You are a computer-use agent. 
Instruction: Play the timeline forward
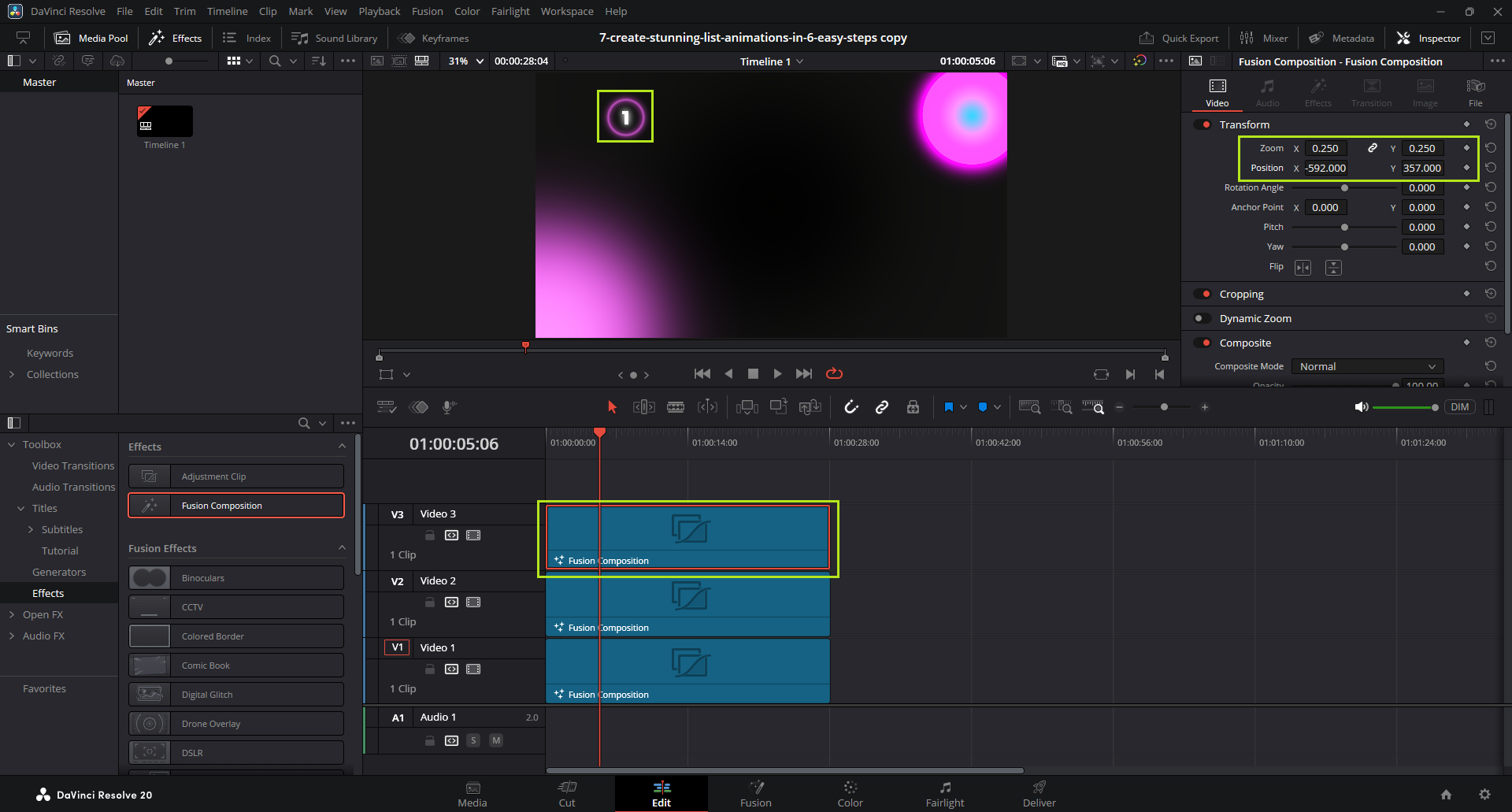click(777, 374)
